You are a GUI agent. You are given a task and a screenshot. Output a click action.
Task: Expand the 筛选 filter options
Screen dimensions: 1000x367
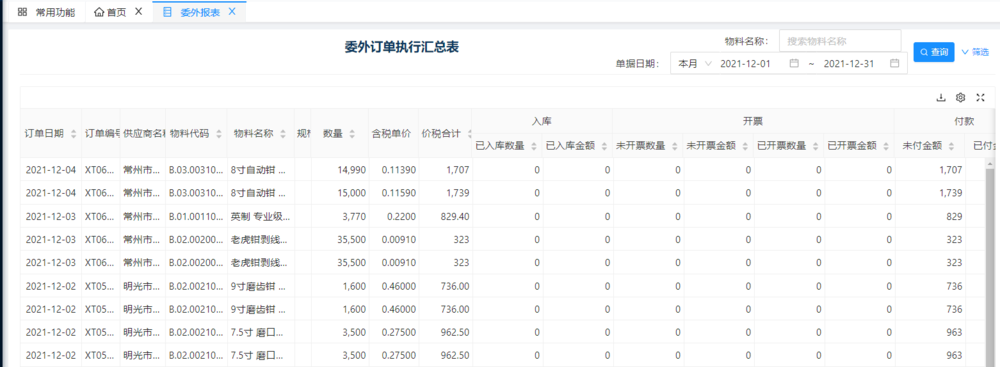[x=974, y=52]
